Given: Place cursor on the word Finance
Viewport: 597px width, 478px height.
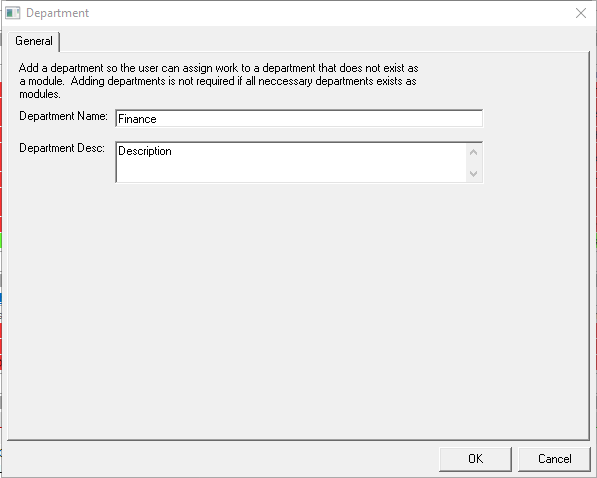Looking at the screenshot, I should pos(137,119).
